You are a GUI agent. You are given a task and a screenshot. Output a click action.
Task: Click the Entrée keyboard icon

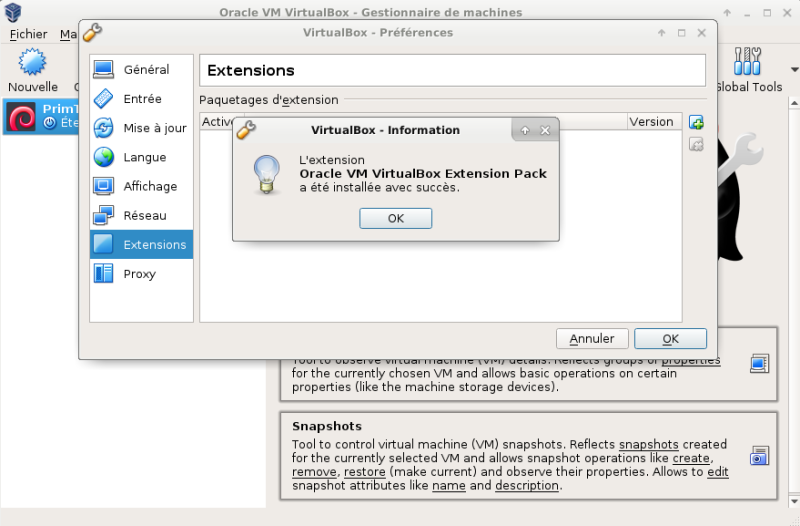(x=104, y=98)
